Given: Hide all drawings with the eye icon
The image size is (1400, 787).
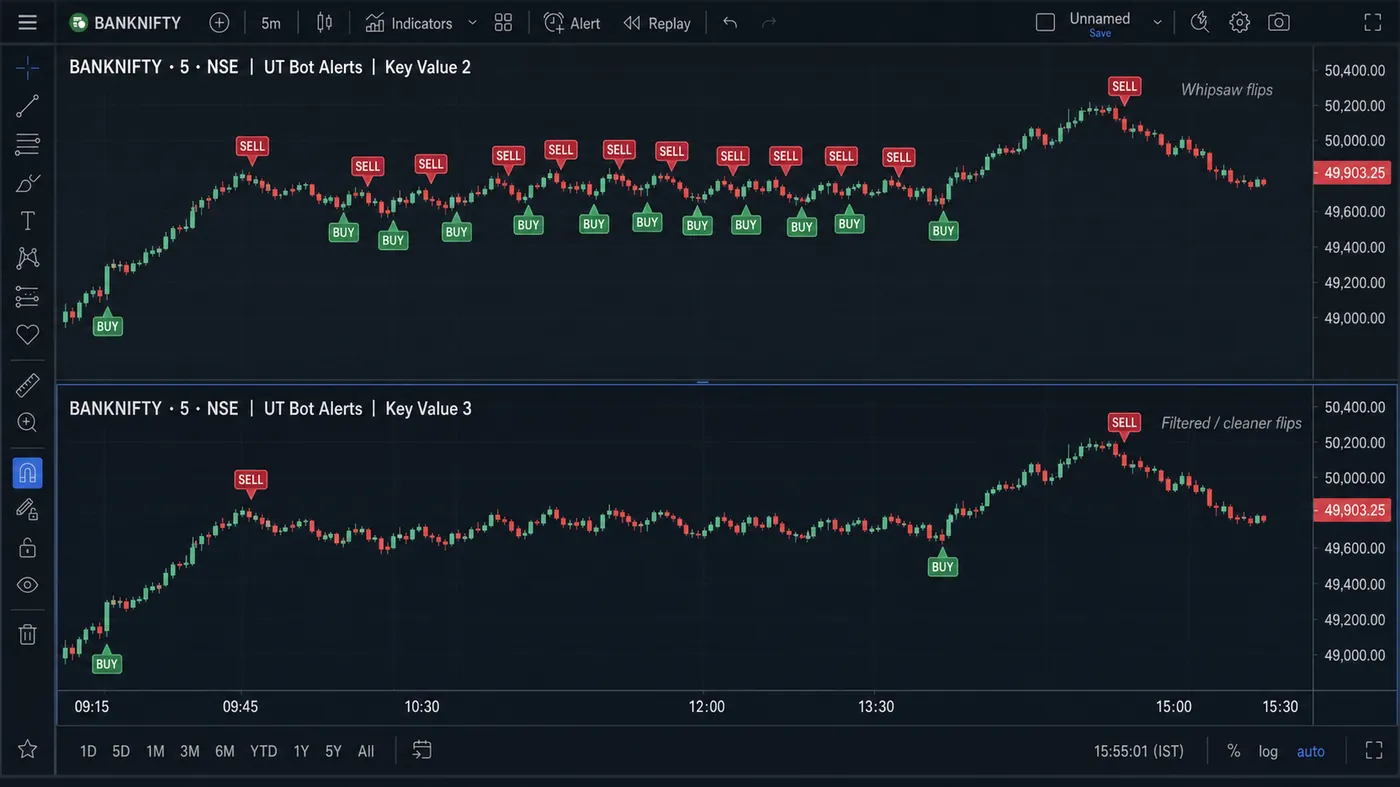Looking at the screenshot, I should pyautogui.click(x=27, y=586).
